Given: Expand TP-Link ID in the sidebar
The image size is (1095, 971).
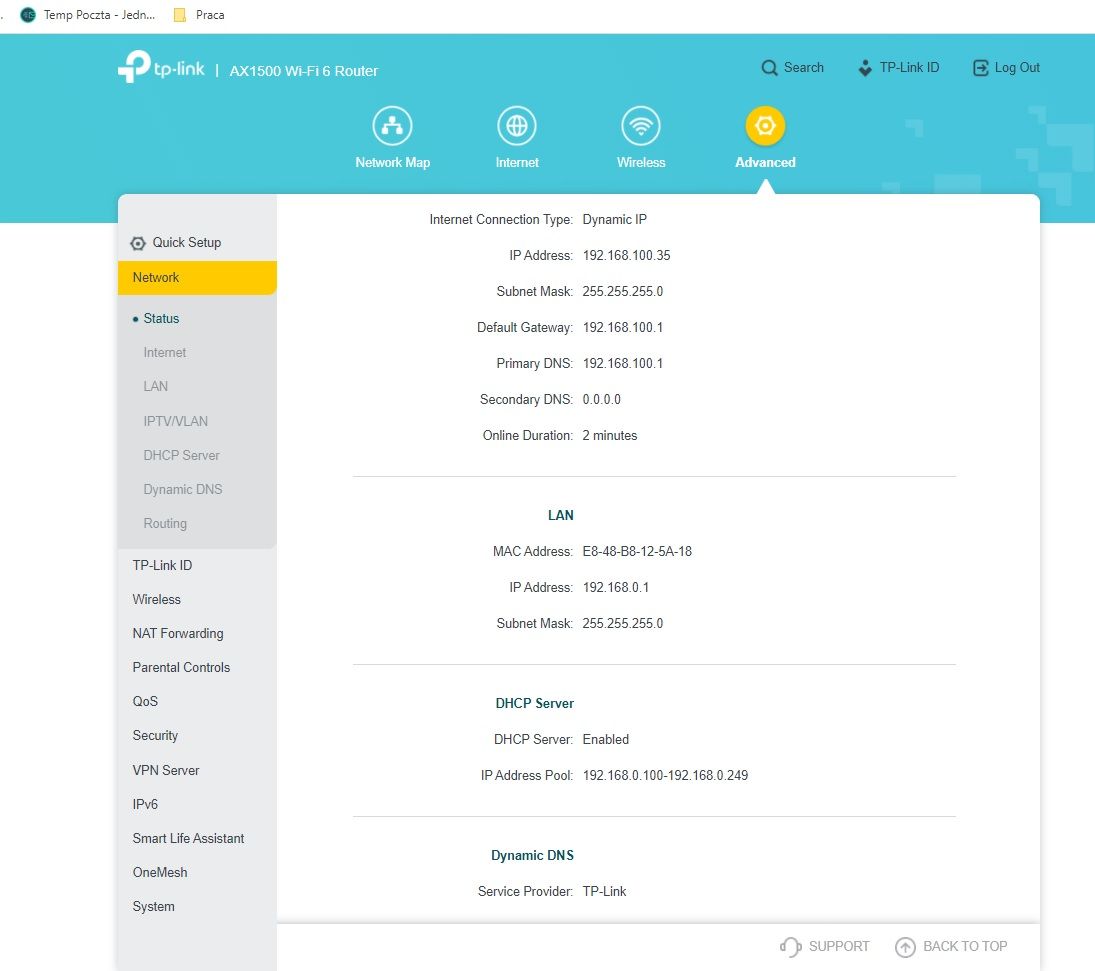Looking at the screenshot, I should [x=162, y=565].
